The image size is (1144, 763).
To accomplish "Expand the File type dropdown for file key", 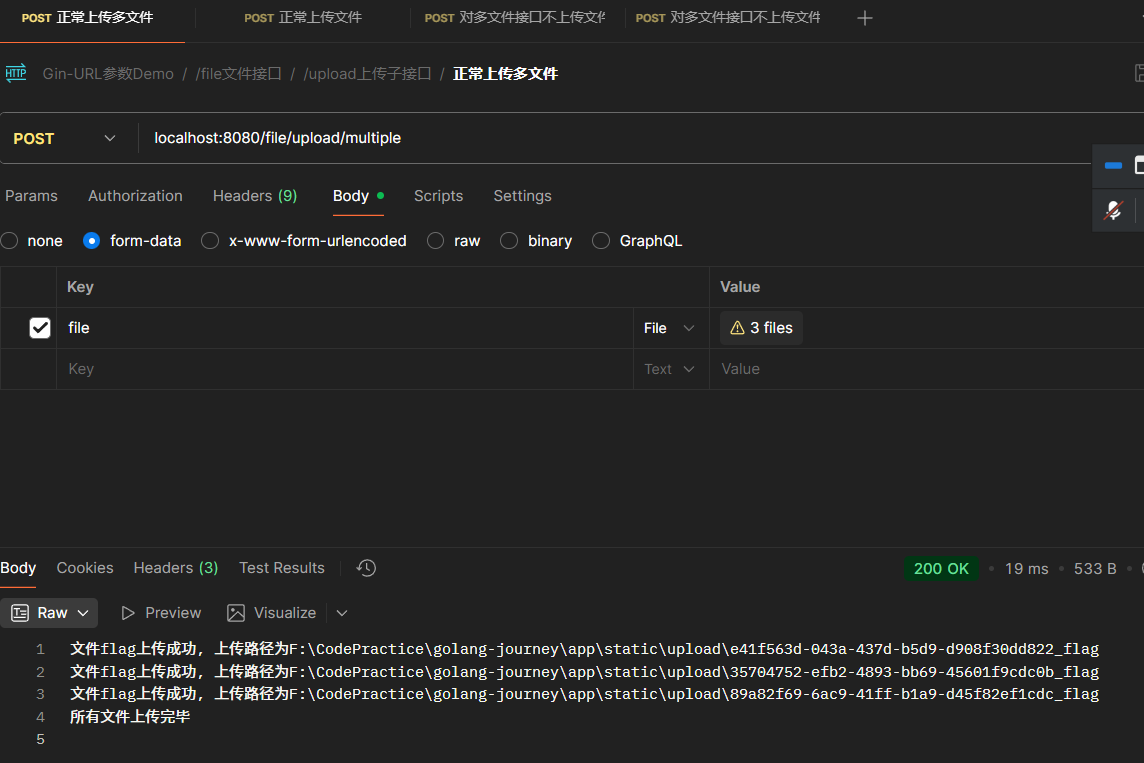I will point(669,328).
